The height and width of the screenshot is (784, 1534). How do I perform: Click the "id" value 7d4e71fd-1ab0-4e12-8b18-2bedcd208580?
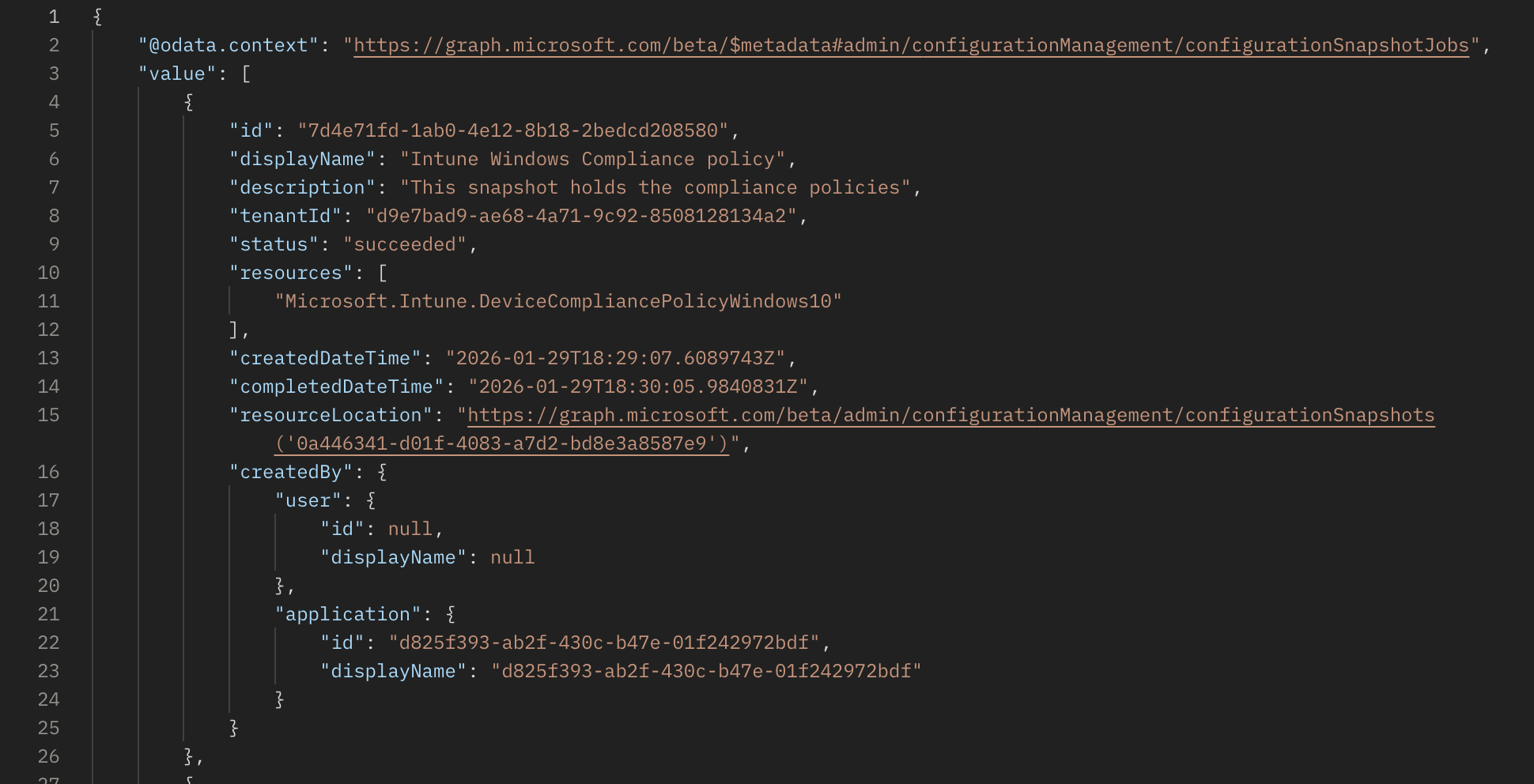coord(518,130)
